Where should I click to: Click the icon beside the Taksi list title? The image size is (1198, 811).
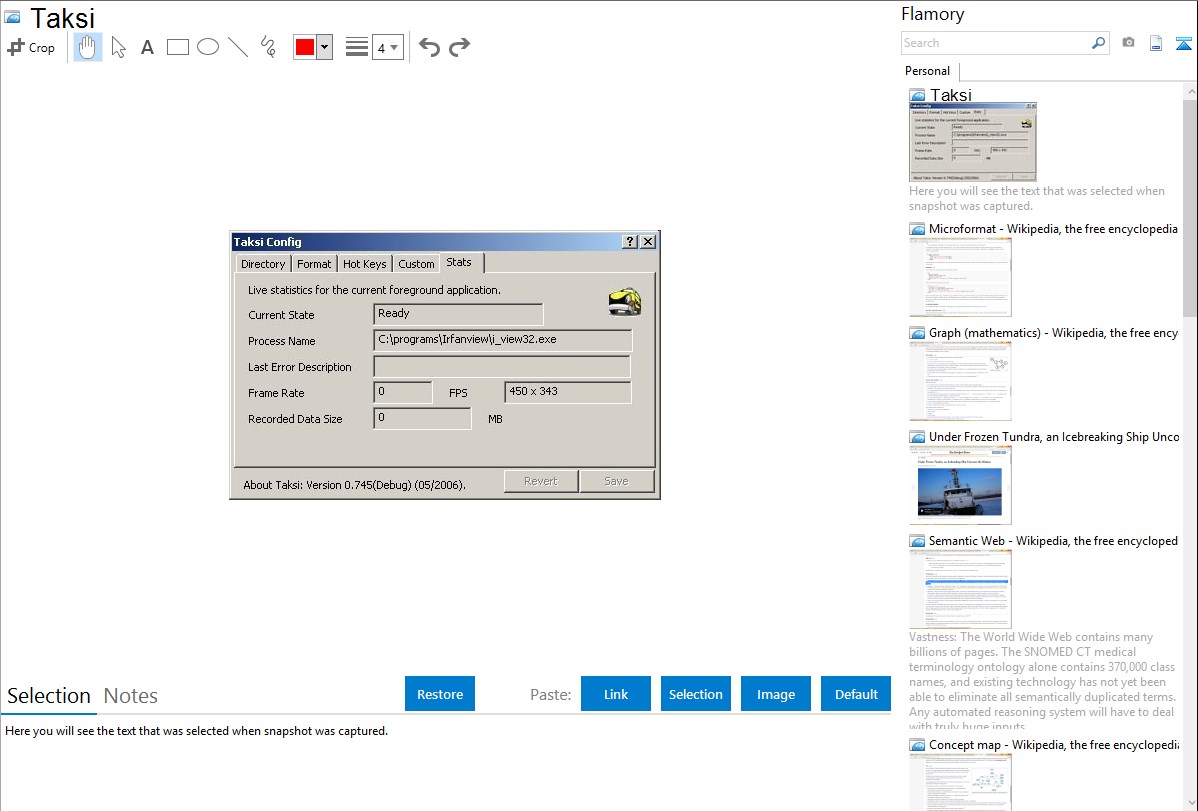(x=917, y=96)
